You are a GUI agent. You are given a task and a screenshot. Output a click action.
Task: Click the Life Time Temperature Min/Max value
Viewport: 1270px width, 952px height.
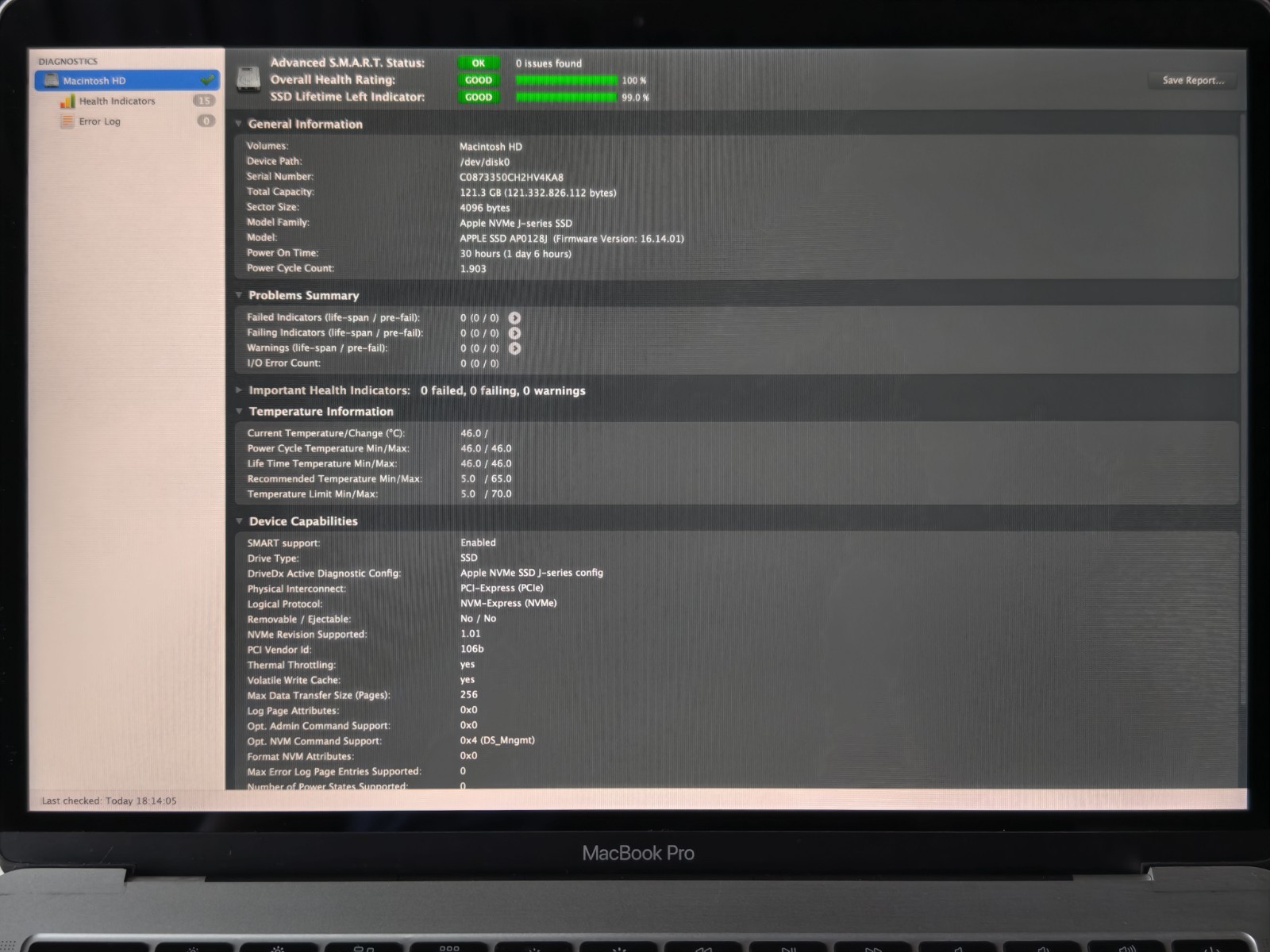point(486,464)
